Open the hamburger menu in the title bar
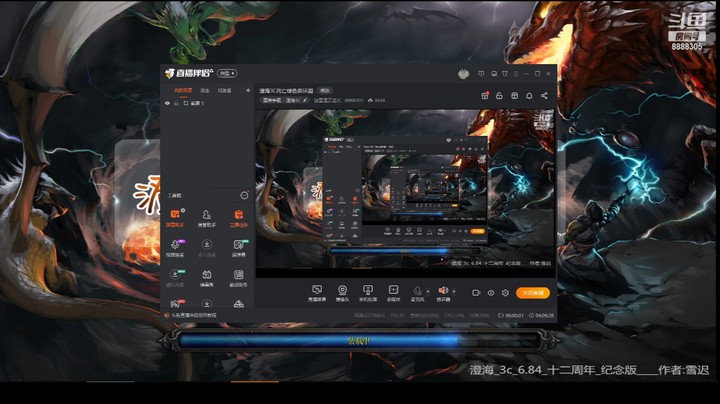720x404 pixels. click(x=516, y=73)
